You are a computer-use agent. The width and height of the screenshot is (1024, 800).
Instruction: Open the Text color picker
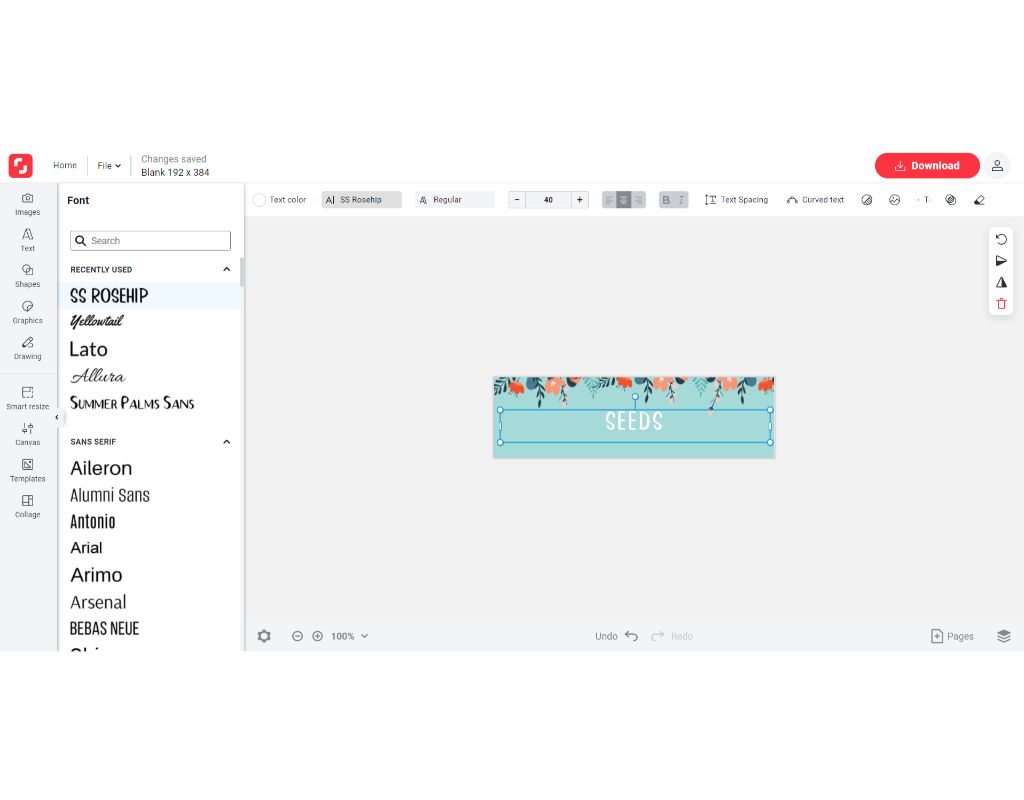280,199
